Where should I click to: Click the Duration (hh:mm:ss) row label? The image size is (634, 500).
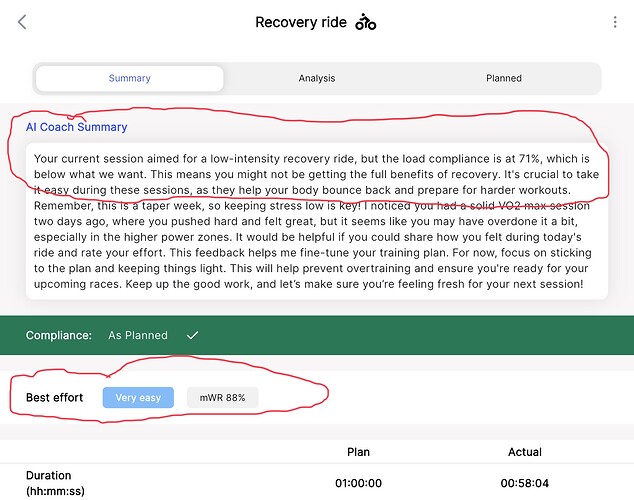click(x=48, y=482)
